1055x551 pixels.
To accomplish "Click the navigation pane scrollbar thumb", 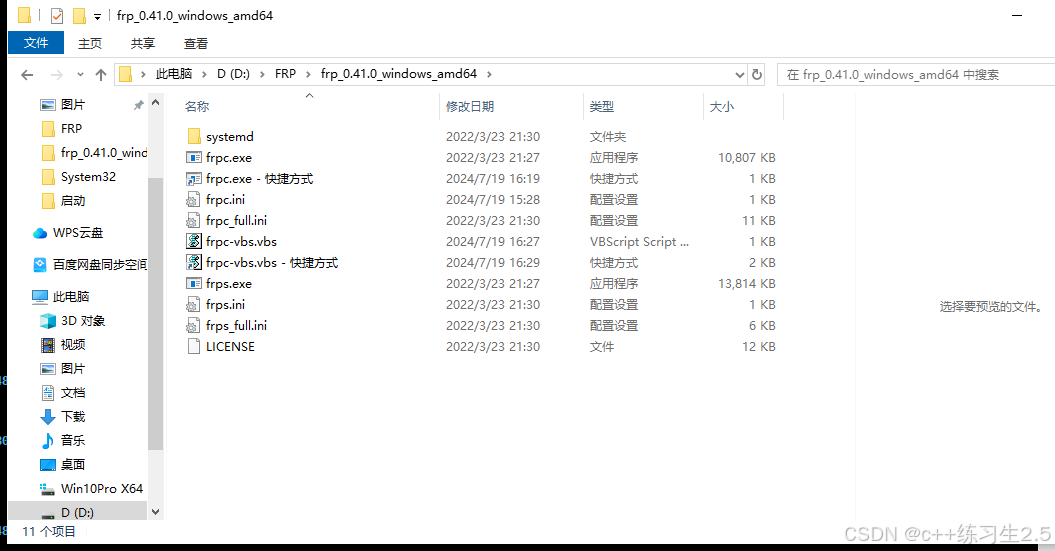I will tap(155, 314).
